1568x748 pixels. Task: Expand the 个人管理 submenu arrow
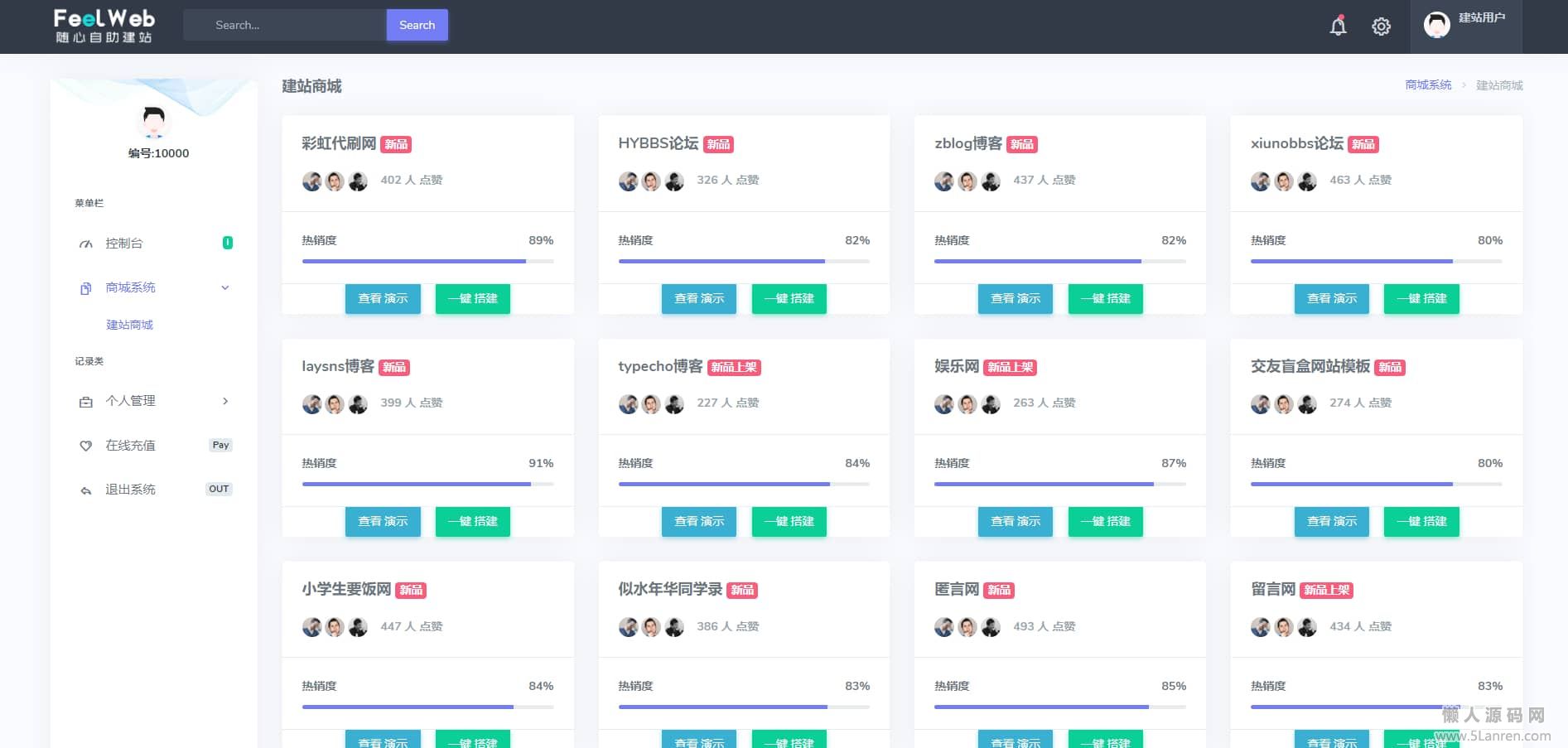[225, 401]
